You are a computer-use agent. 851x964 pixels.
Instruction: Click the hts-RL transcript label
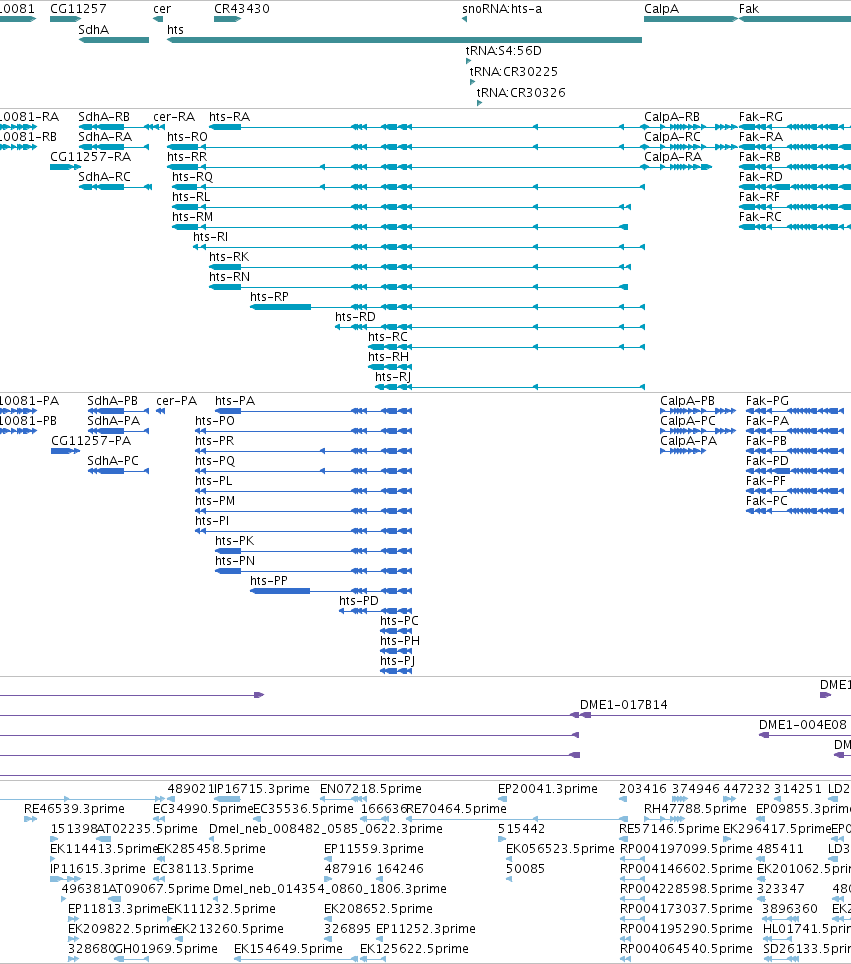[x=191, y=197]
